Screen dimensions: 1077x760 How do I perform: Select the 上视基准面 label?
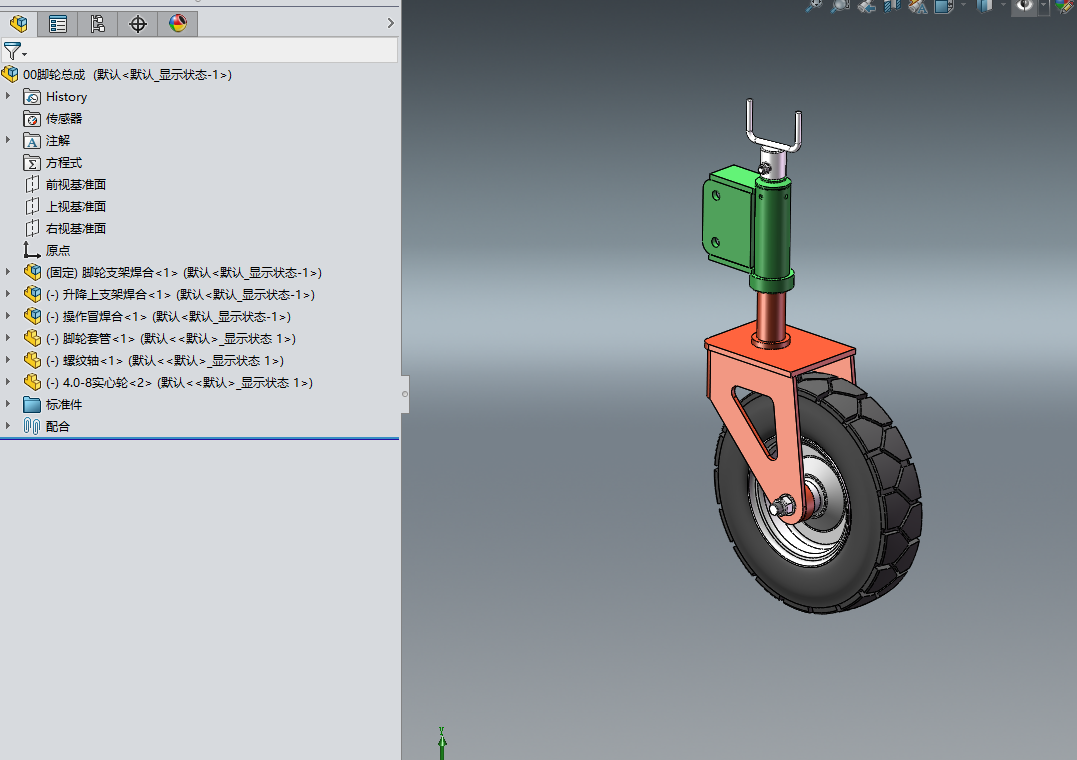tap(76, 207)
